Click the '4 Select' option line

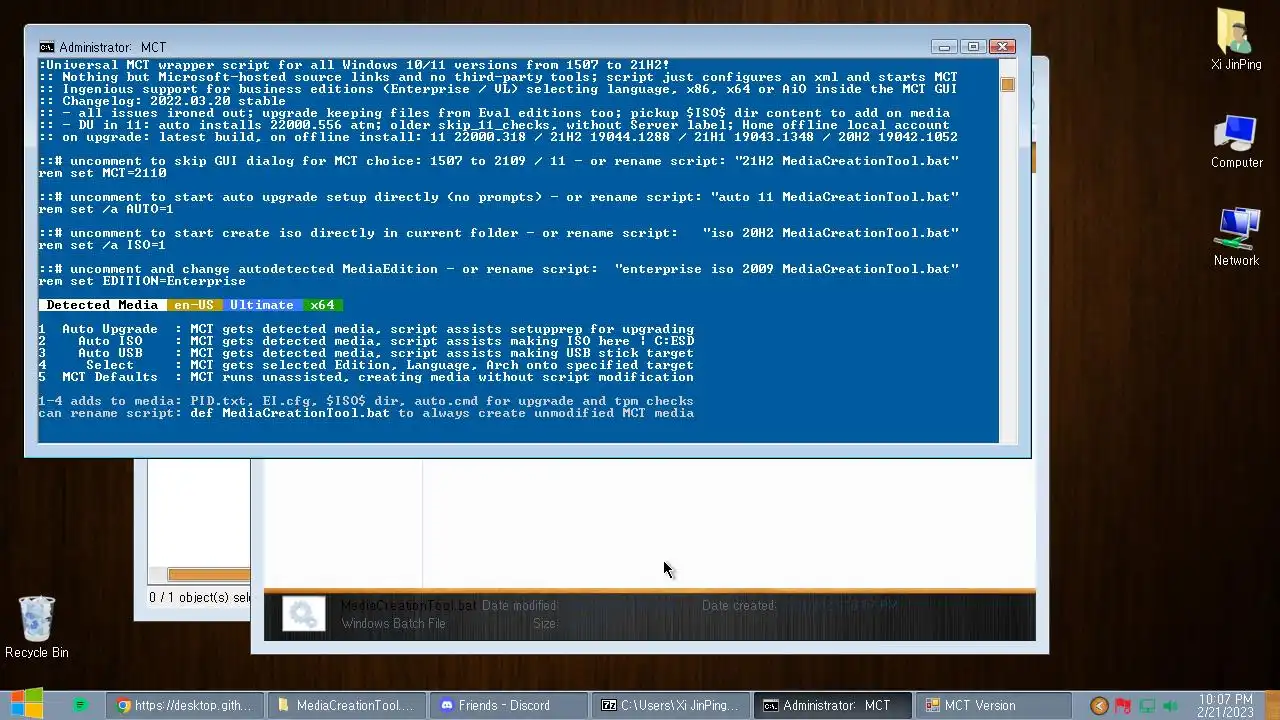[x=366, y=365]
